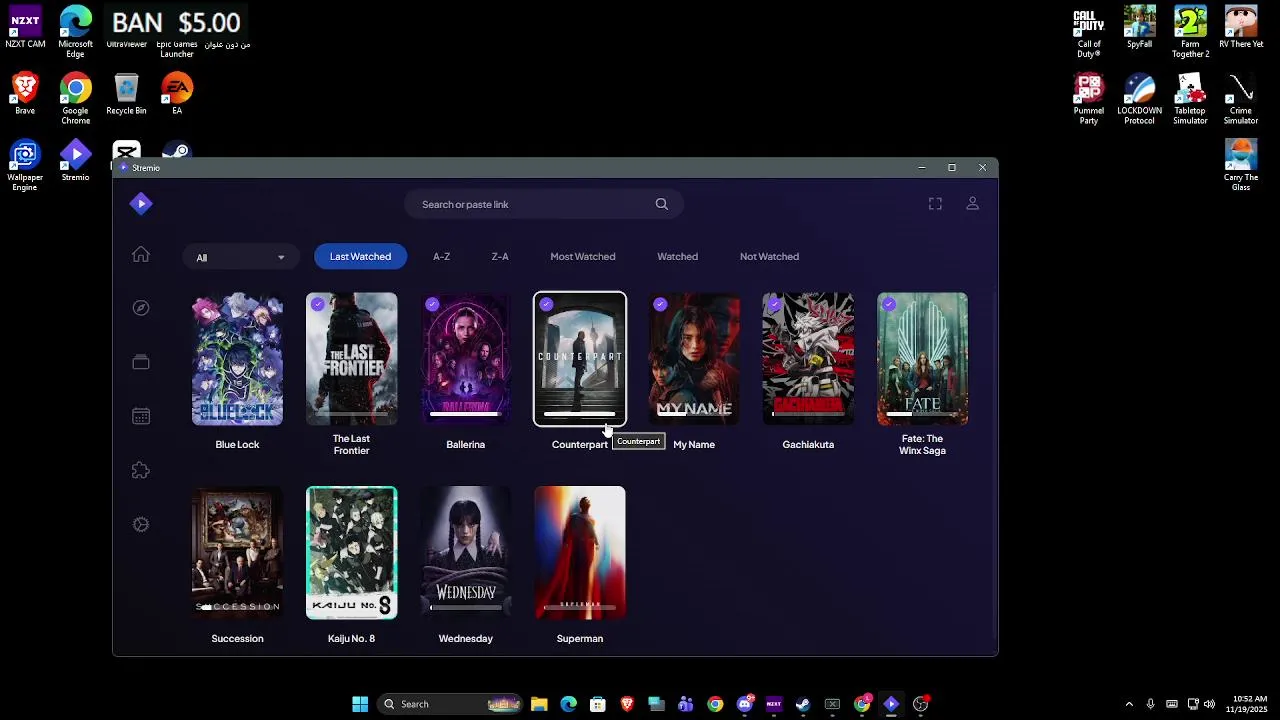Select the Last Watched sort tab
1280x720 pixels.
point(360,256)
